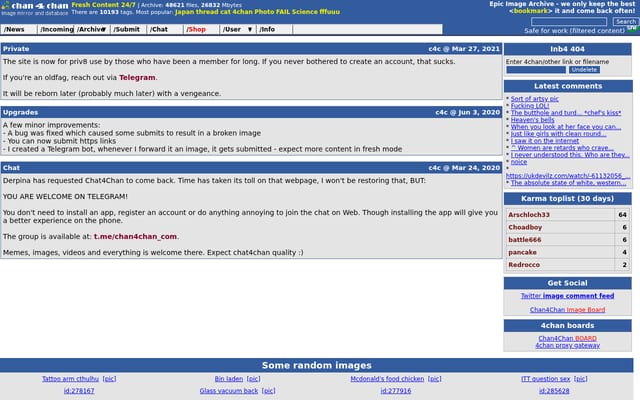Open 'Tattoo arm cthulhu' random image link
The width and height of the screenshot is (640, 400).
click(x=70, y=379)
